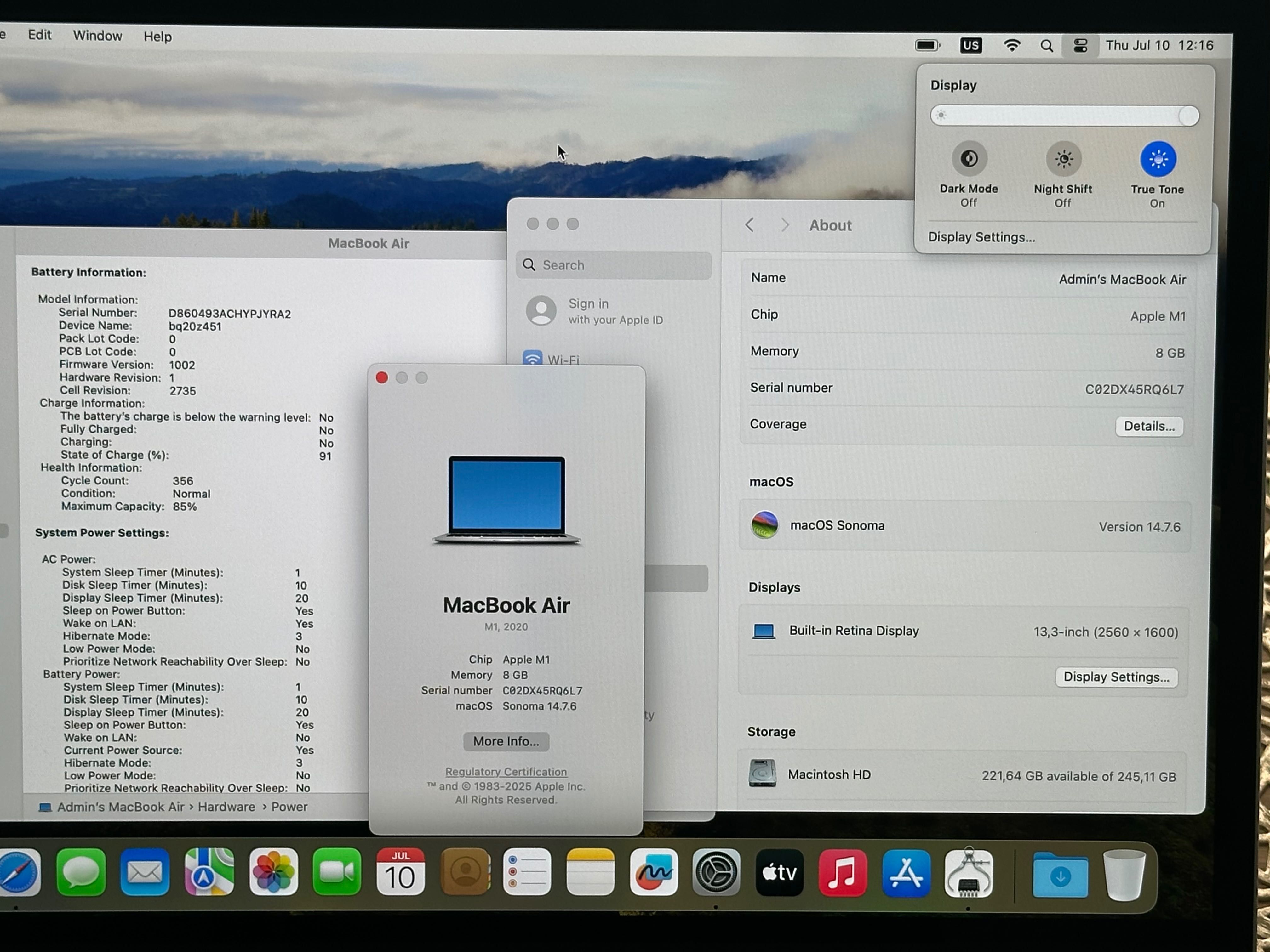Launch FaceTime from the Dock
Screen dimensions: 1270x952
pos(337,873)
